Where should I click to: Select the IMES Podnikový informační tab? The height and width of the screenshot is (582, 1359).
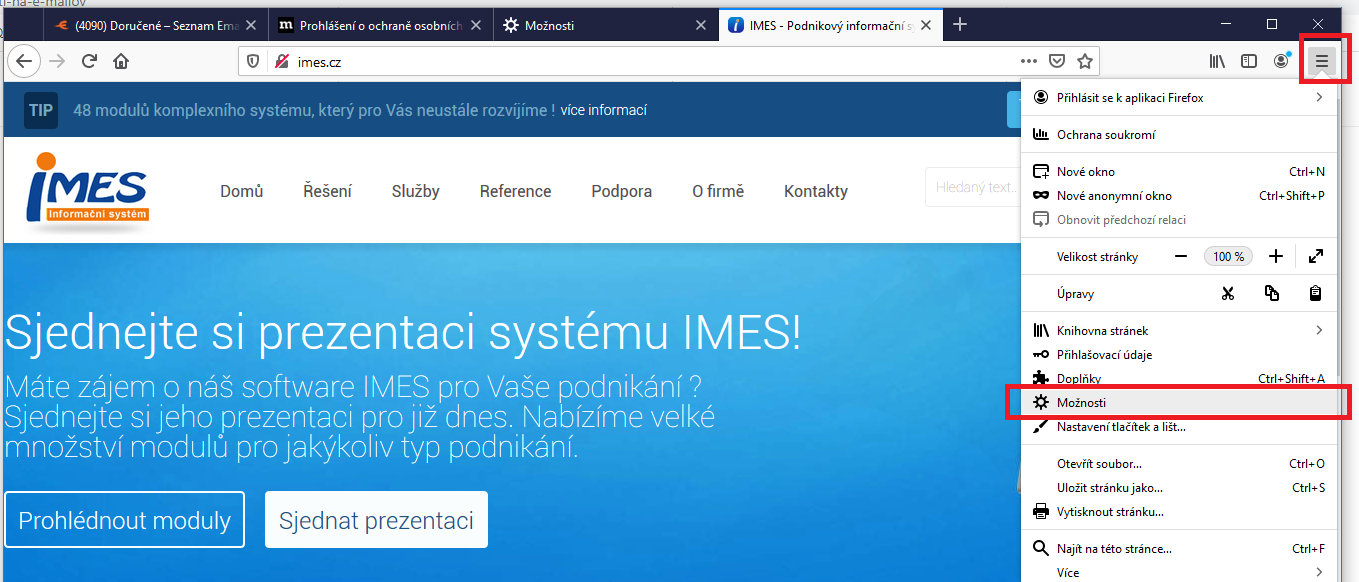point(831,26)
